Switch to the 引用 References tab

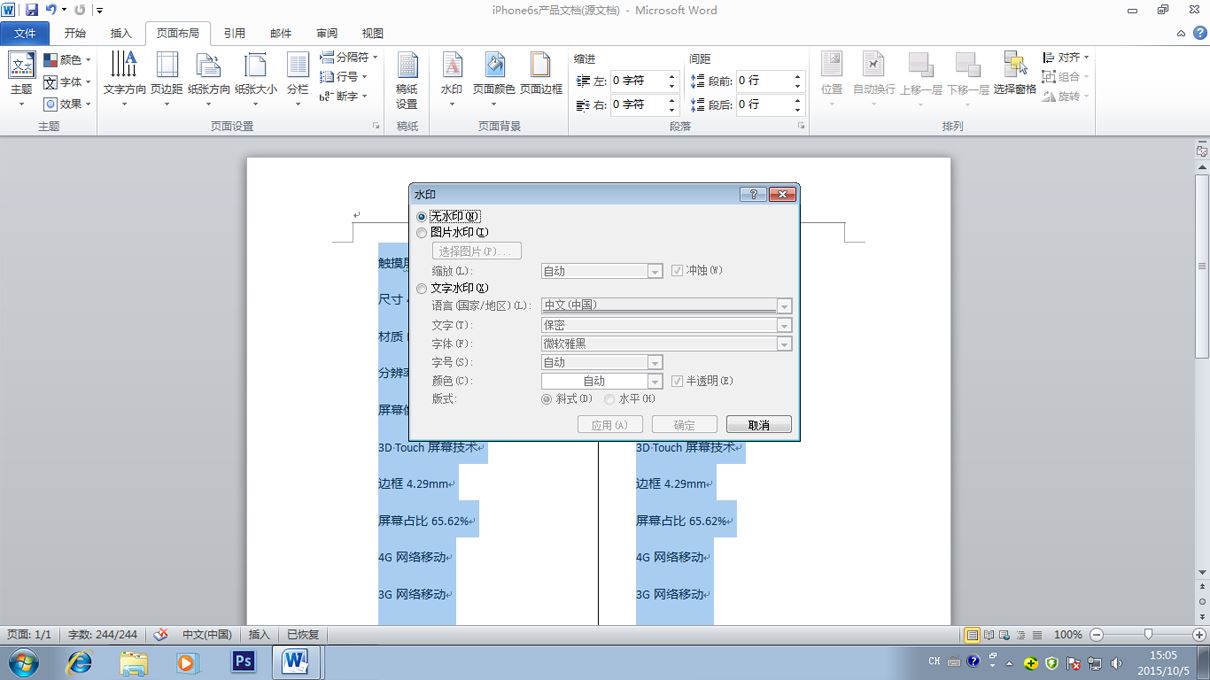point(234,33)
